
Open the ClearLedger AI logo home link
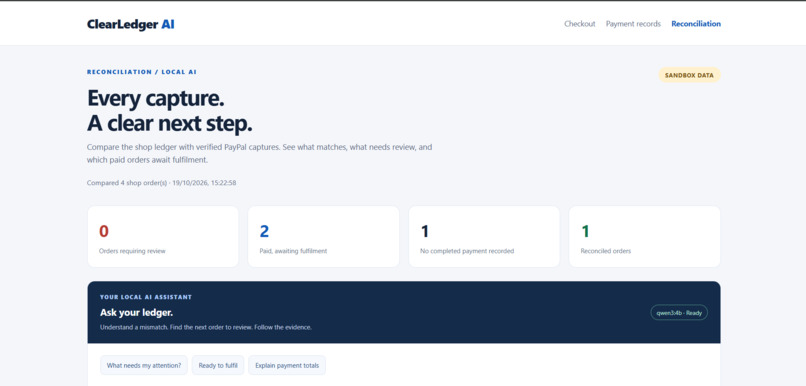(x=131, y=24)
